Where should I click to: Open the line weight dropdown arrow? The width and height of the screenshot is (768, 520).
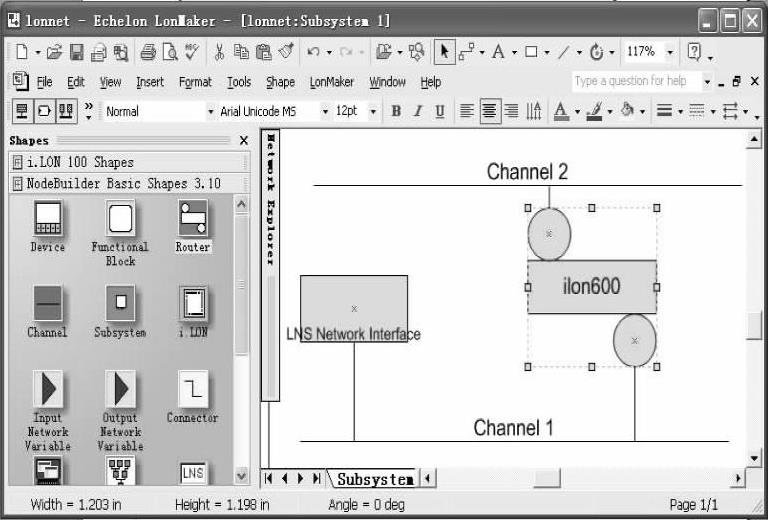coord(680,112)
